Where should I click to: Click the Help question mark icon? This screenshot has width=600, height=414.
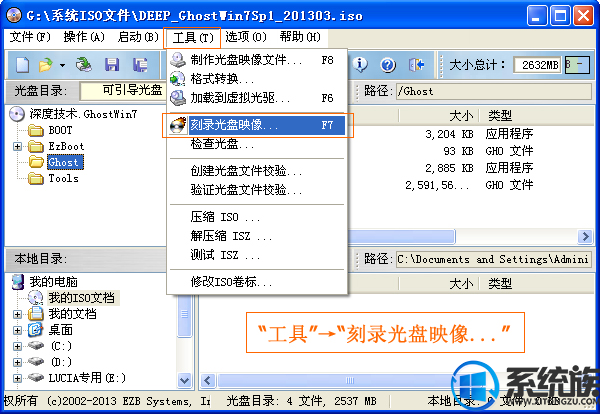[388, 65]
